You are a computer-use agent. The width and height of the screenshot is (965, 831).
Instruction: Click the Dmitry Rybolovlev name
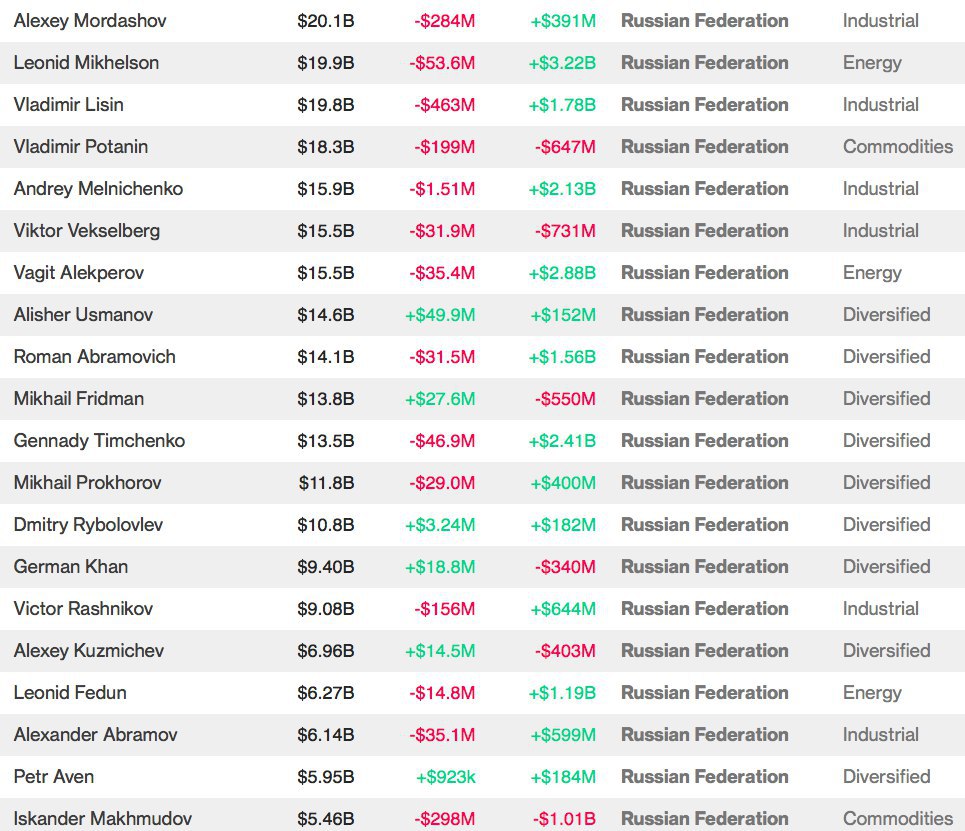[88, 524]
